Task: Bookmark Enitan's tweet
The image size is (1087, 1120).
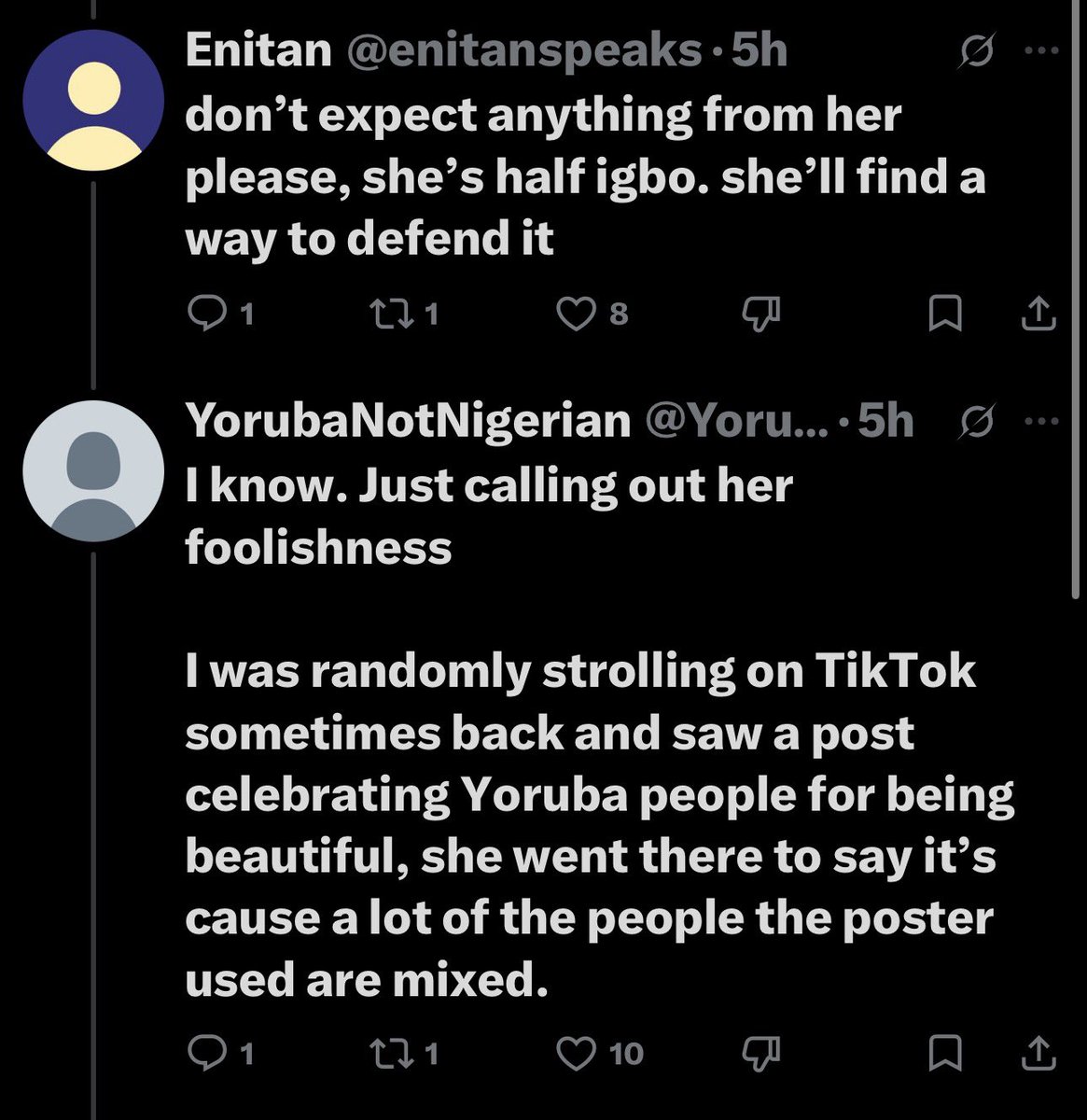Action: pos(945,315)
